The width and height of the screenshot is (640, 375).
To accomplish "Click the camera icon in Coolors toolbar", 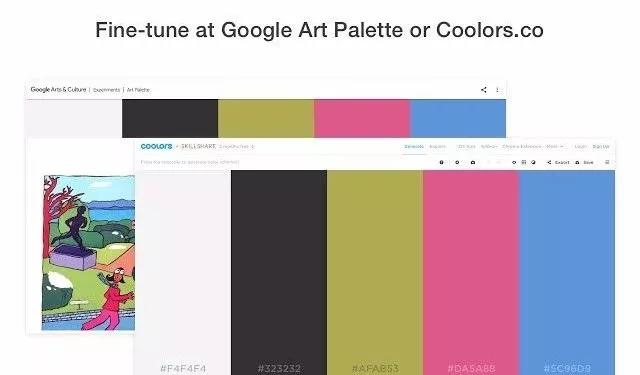I will (473, 162).
